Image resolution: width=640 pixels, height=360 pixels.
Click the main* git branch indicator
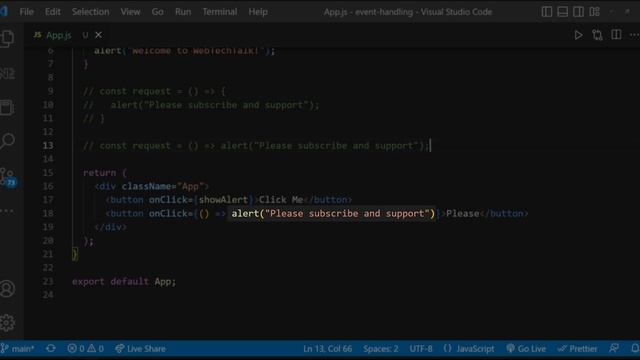[x=18, y=349]
